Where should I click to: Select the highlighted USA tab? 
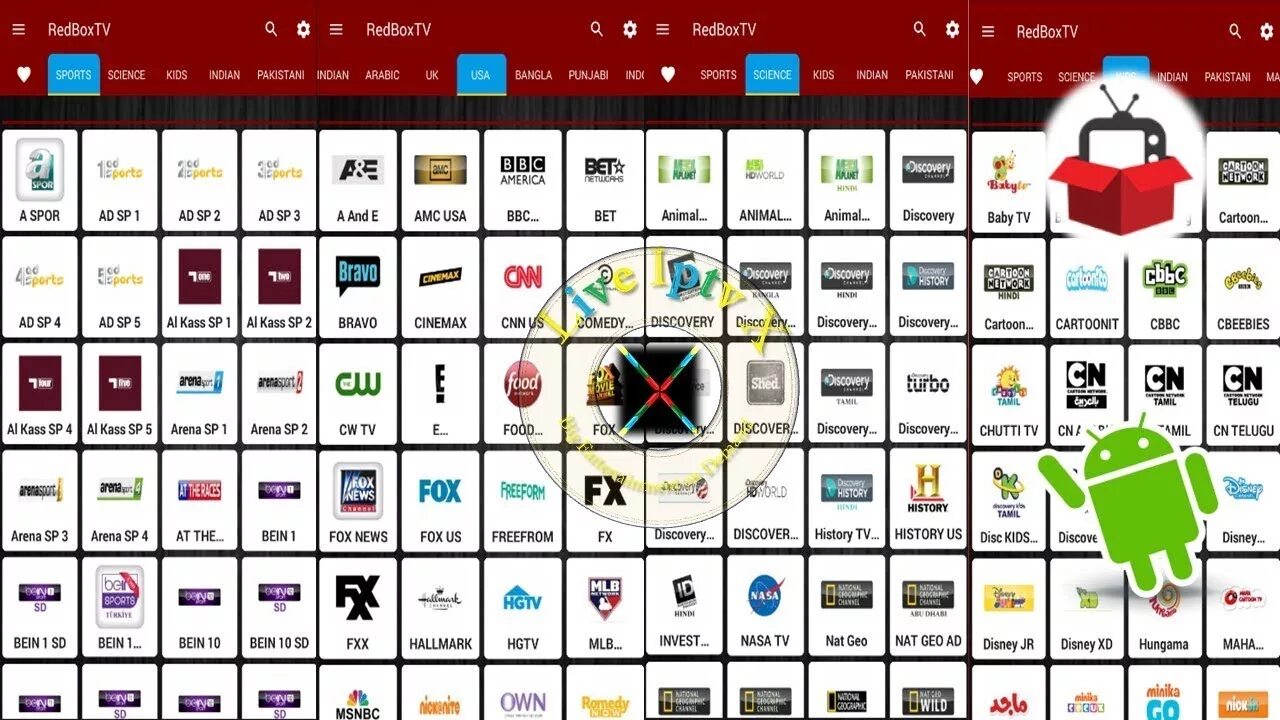(x=481, y=75)
